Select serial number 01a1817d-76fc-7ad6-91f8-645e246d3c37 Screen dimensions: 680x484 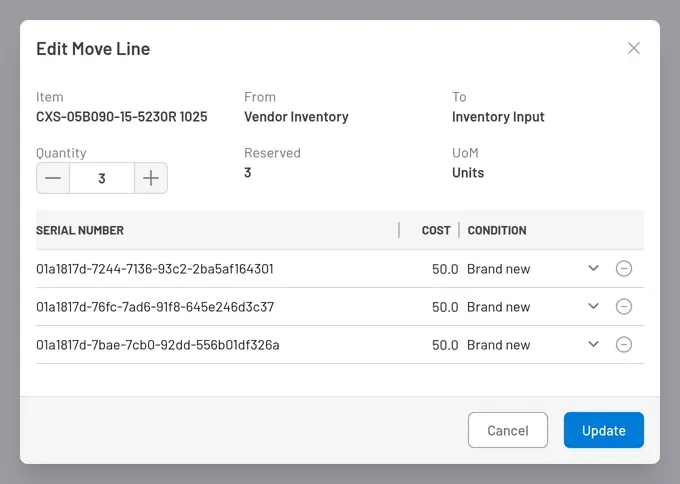point(155,307)
